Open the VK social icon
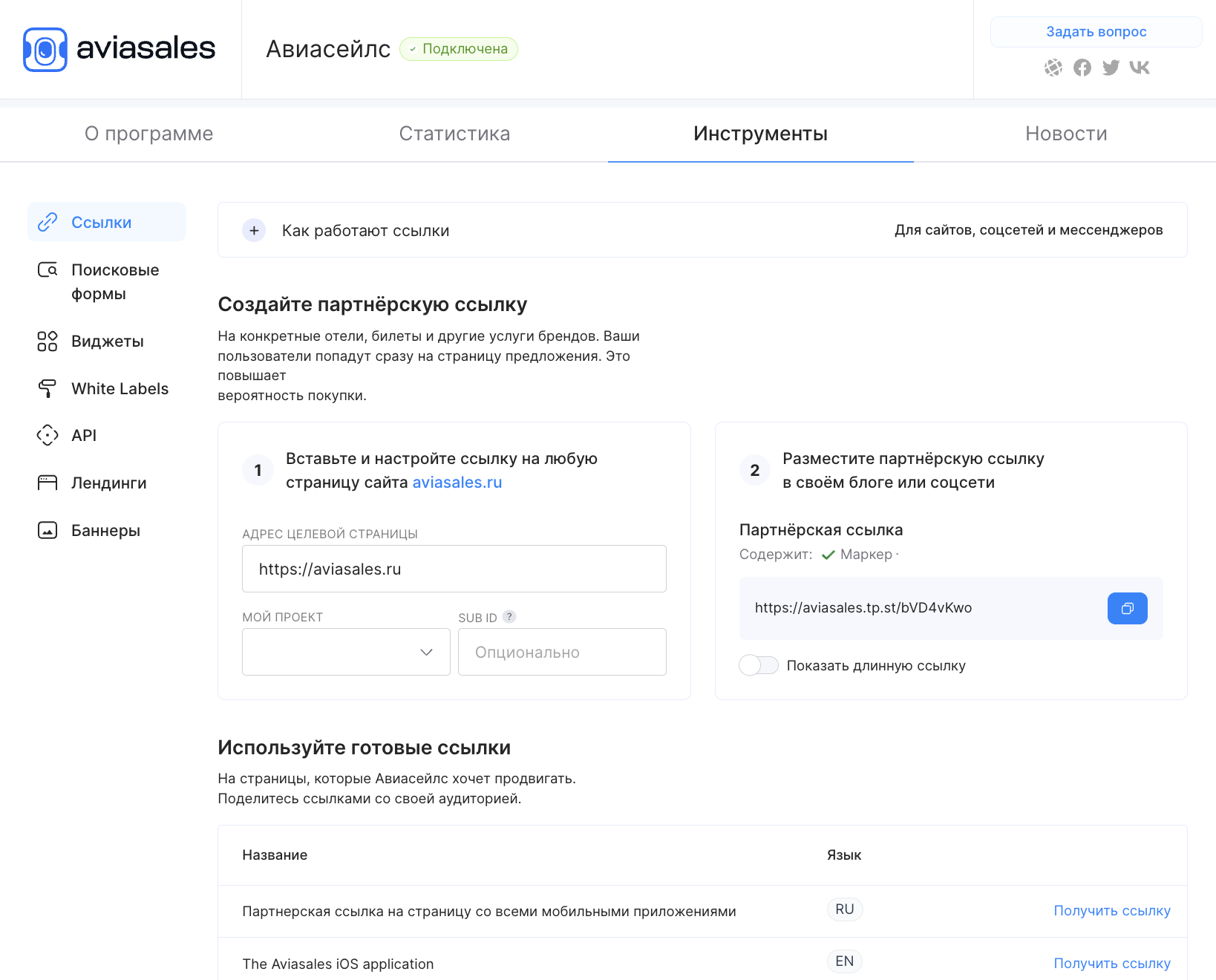Image resolution: width=1216 pixels, height=980 pixels. (x=1140, y=68)
